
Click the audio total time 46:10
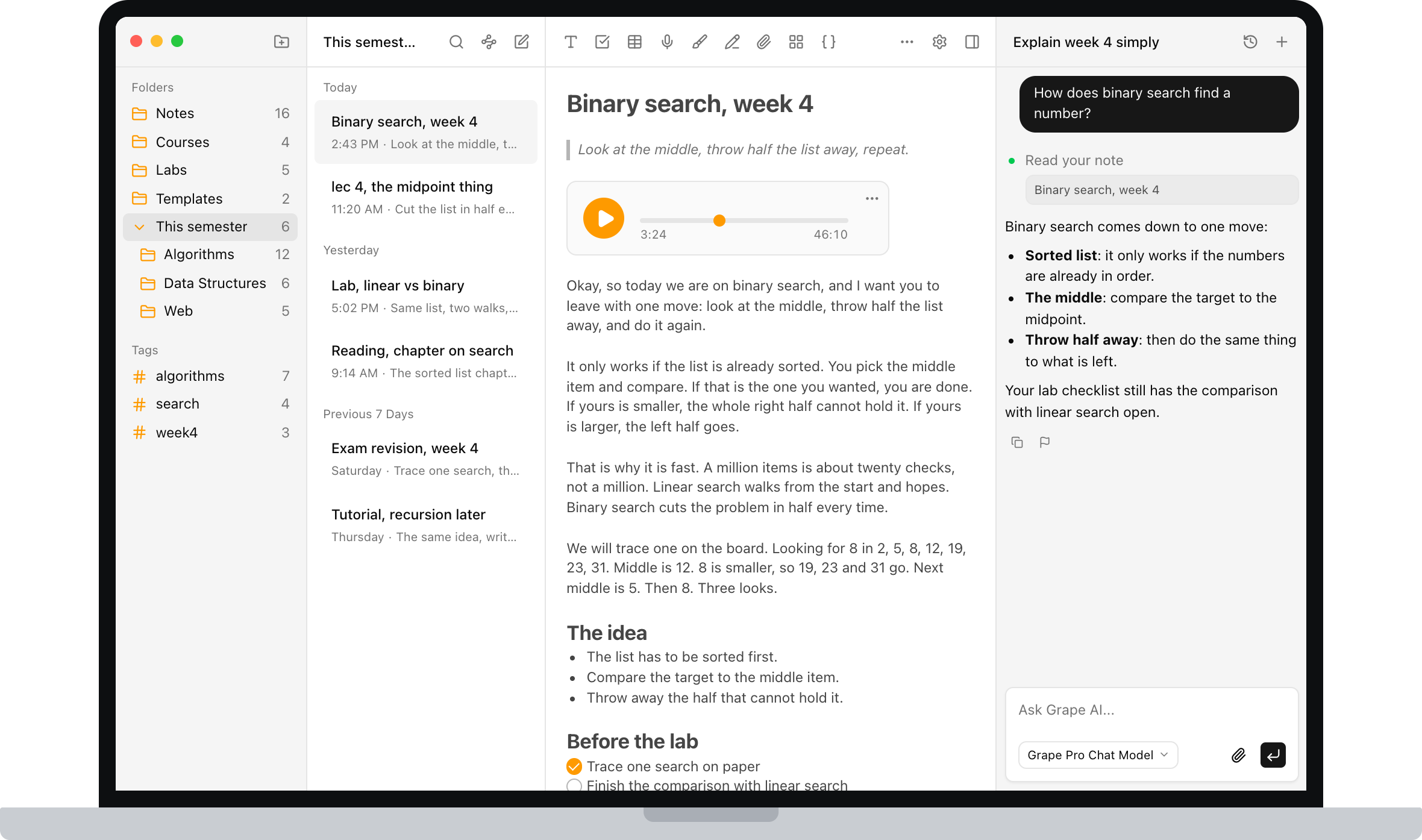point(830,234)
